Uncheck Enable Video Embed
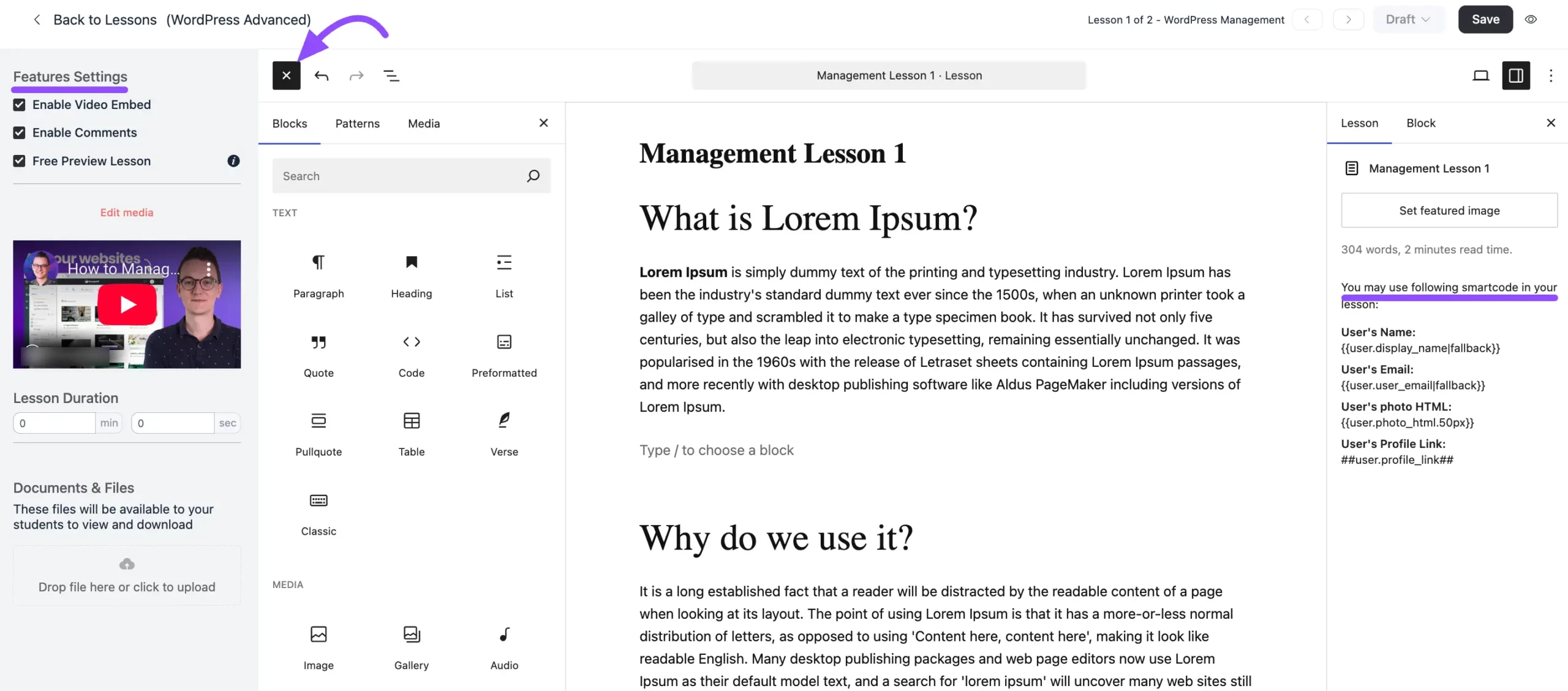 pos(19,105)
